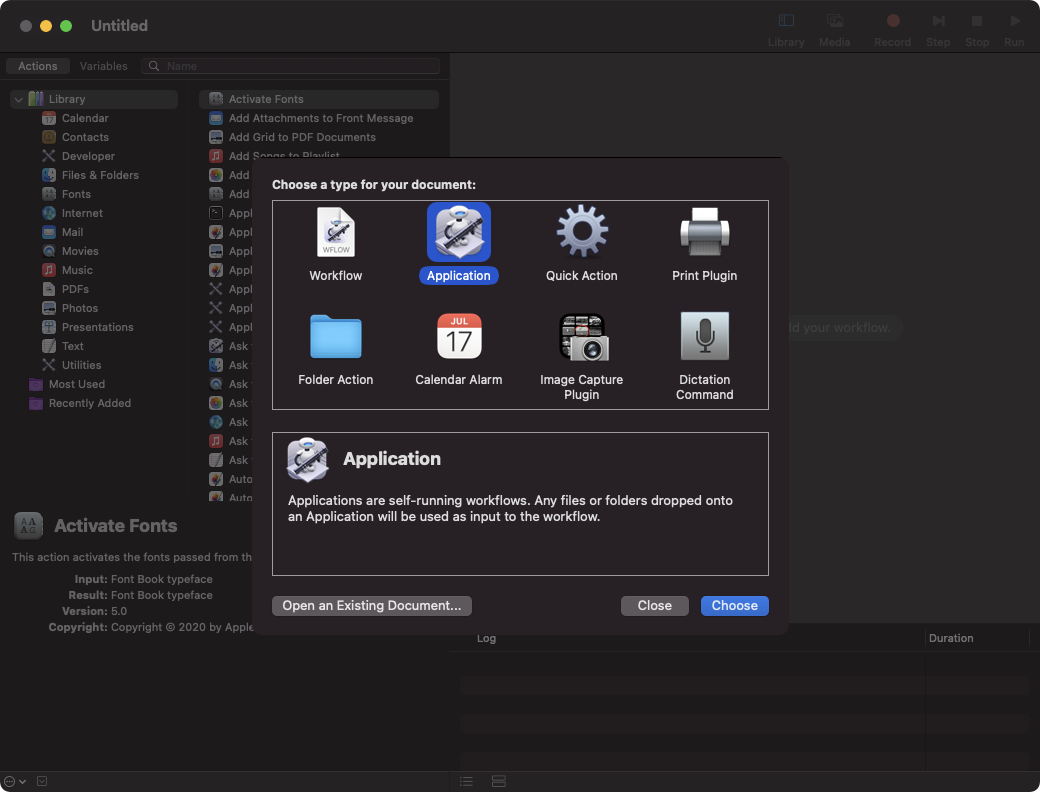Click Open an Existing Document button
The width and height of the screenshot is (1040, 792).
(x=371, y=606)
